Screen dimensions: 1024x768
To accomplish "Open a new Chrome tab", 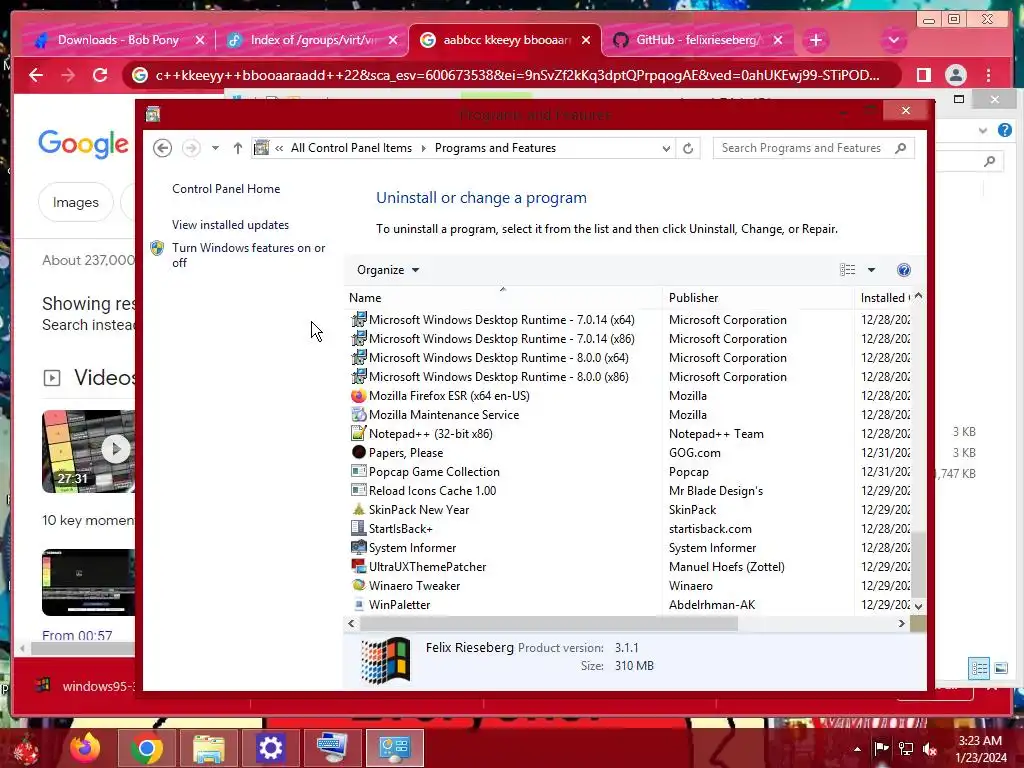I will (x=816, y=40).
